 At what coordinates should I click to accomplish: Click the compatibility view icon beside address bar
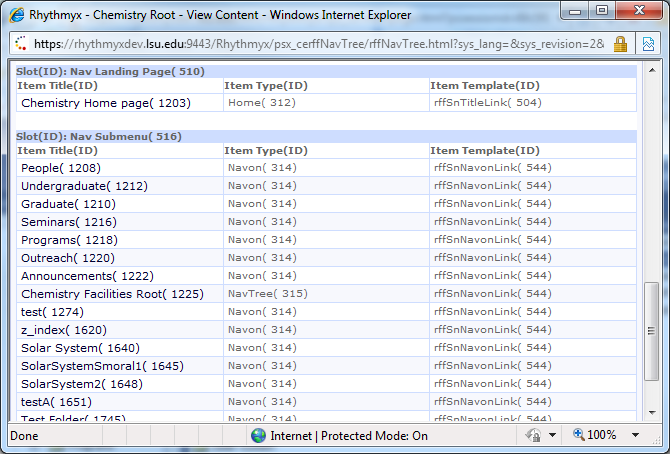648,44
